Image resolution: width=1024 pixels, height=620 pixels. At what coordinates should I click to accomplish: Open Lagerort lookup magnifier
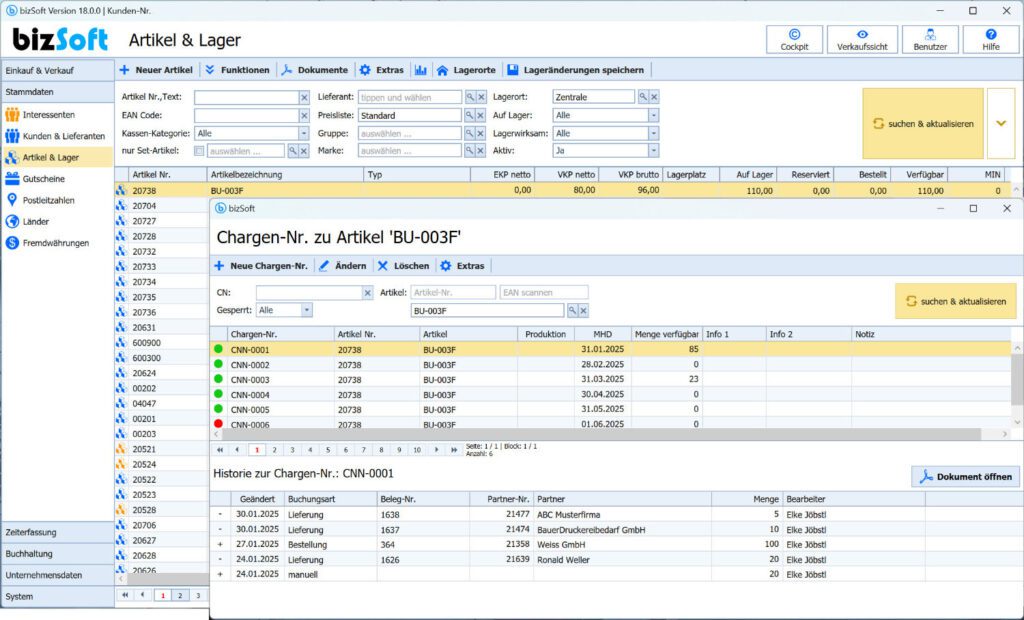(x=643, y=97)
